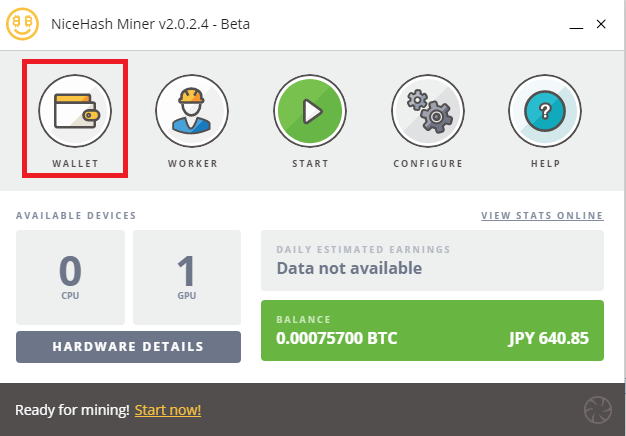
Task: Click the Data not available text
Action: coord(349,268)
